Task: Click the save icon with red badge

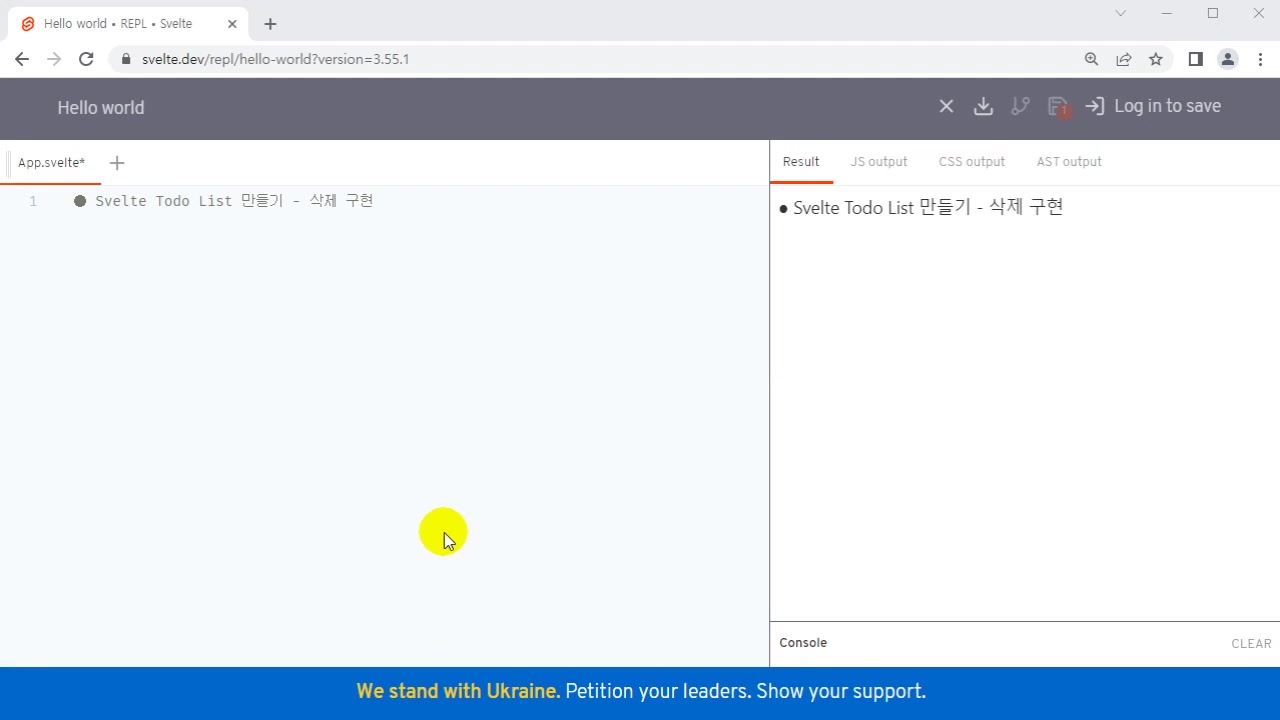Action: click(x=1057, y=106)
